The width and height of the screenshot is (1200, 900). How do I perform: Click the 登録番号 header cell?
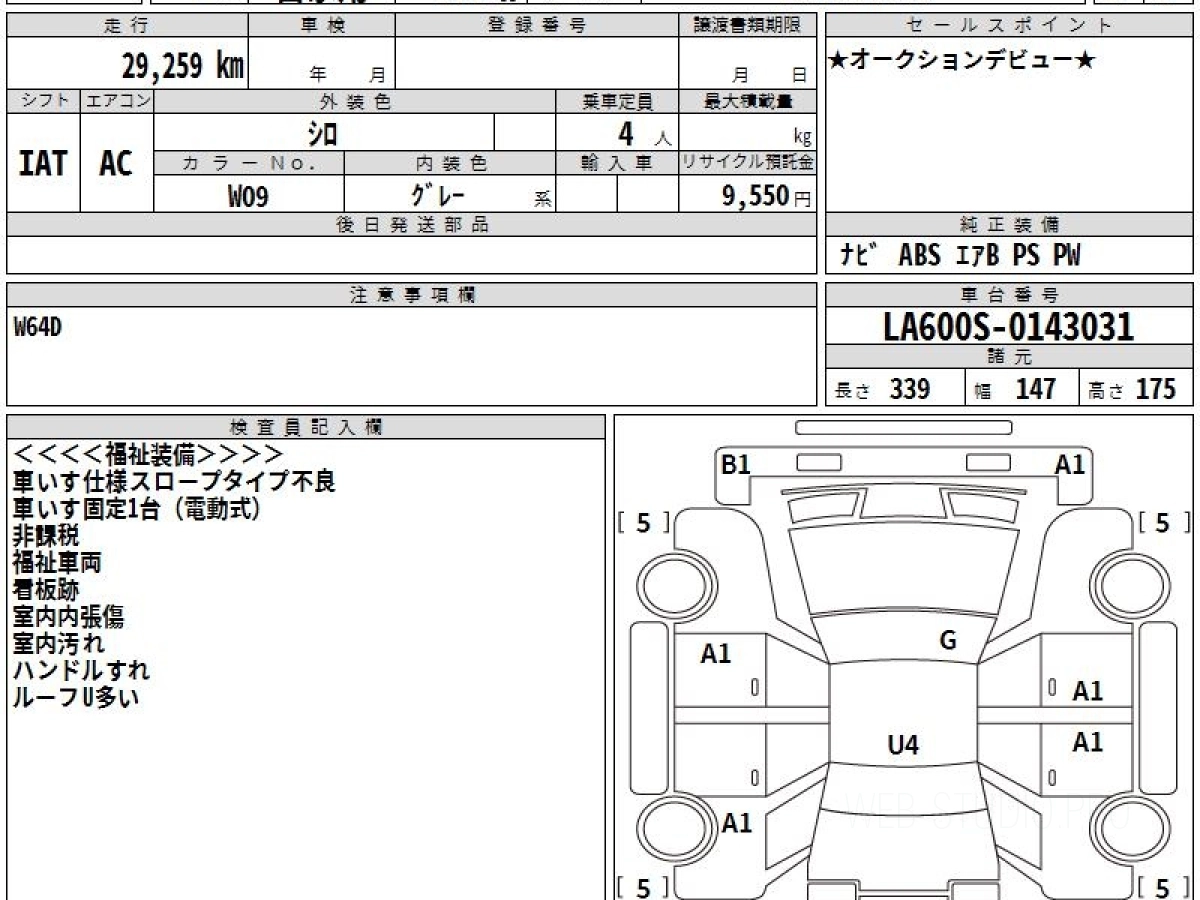tap(537, 26)
